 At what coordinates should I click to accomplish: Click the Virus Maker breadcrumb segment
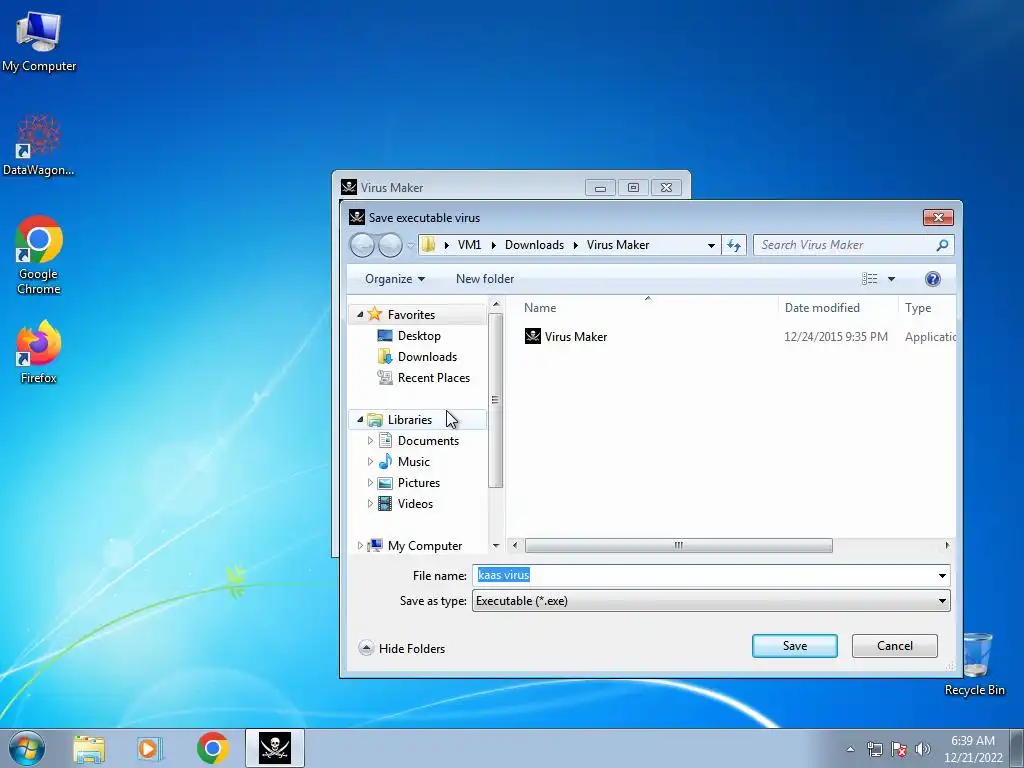618,245
